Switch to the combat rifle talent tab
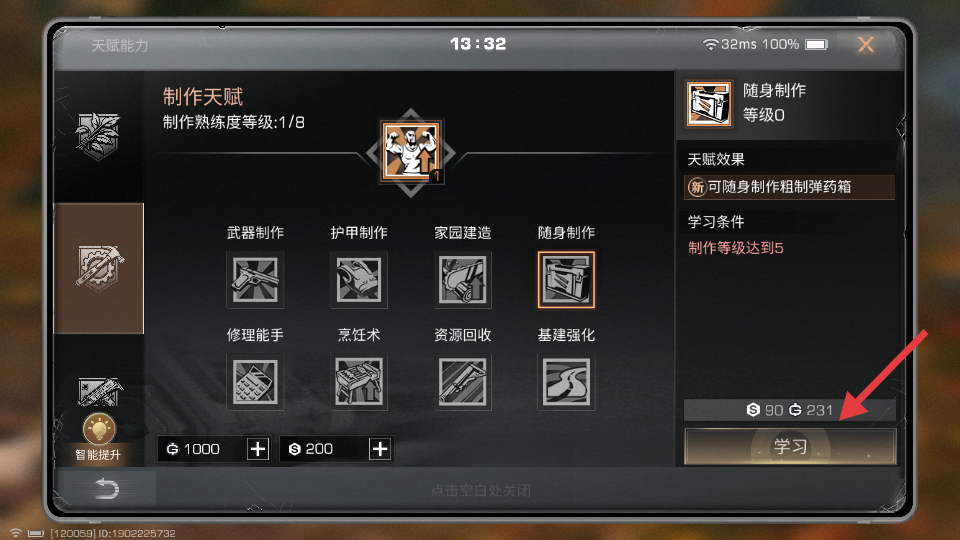Viewport: 960px width, 540px height. (99, 392)
